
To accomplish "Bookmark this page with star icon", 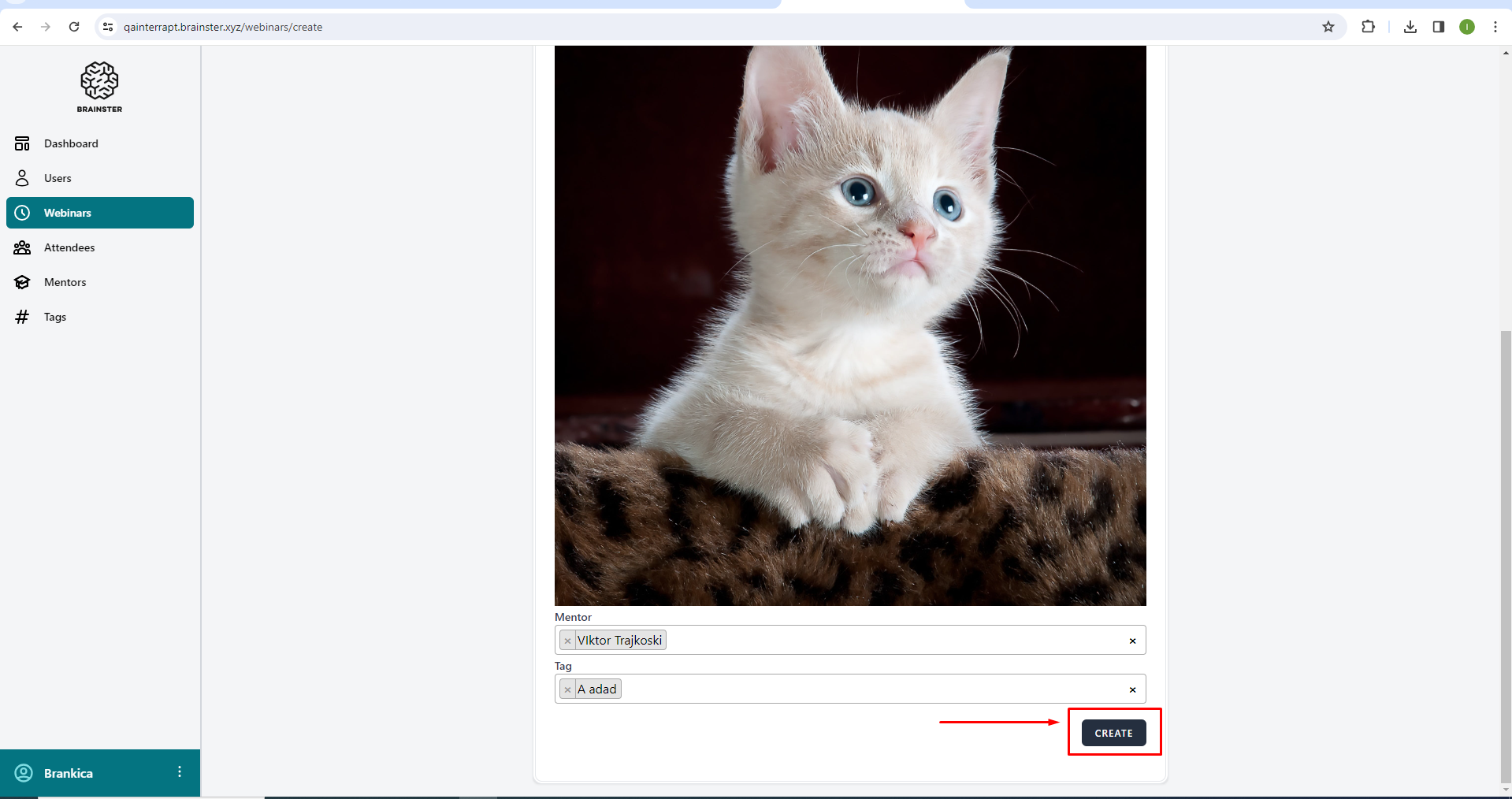I will click(x=1328, y=27).
